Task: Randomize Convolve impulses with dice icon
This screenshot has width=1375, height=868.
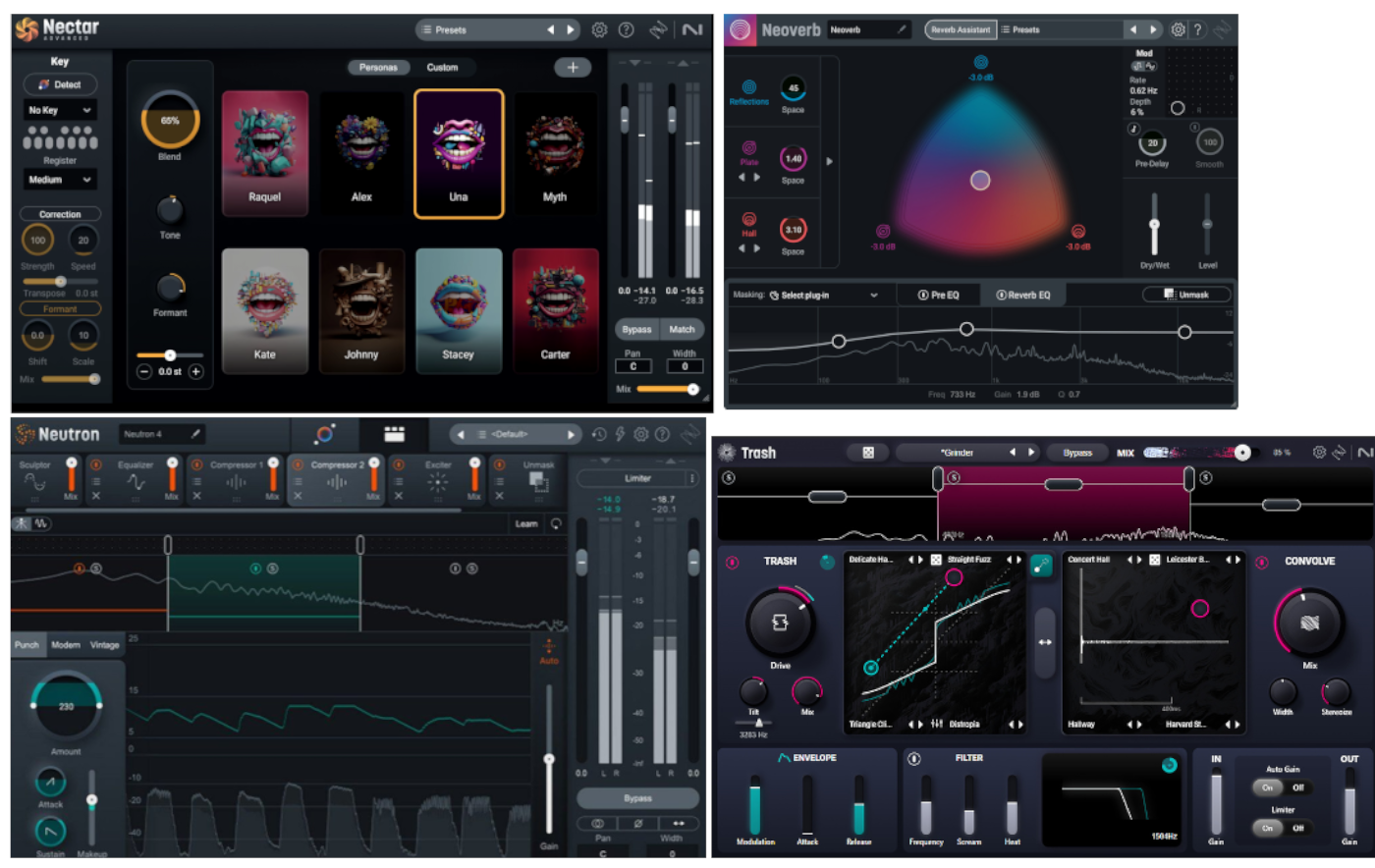Action: (1155, 560)
